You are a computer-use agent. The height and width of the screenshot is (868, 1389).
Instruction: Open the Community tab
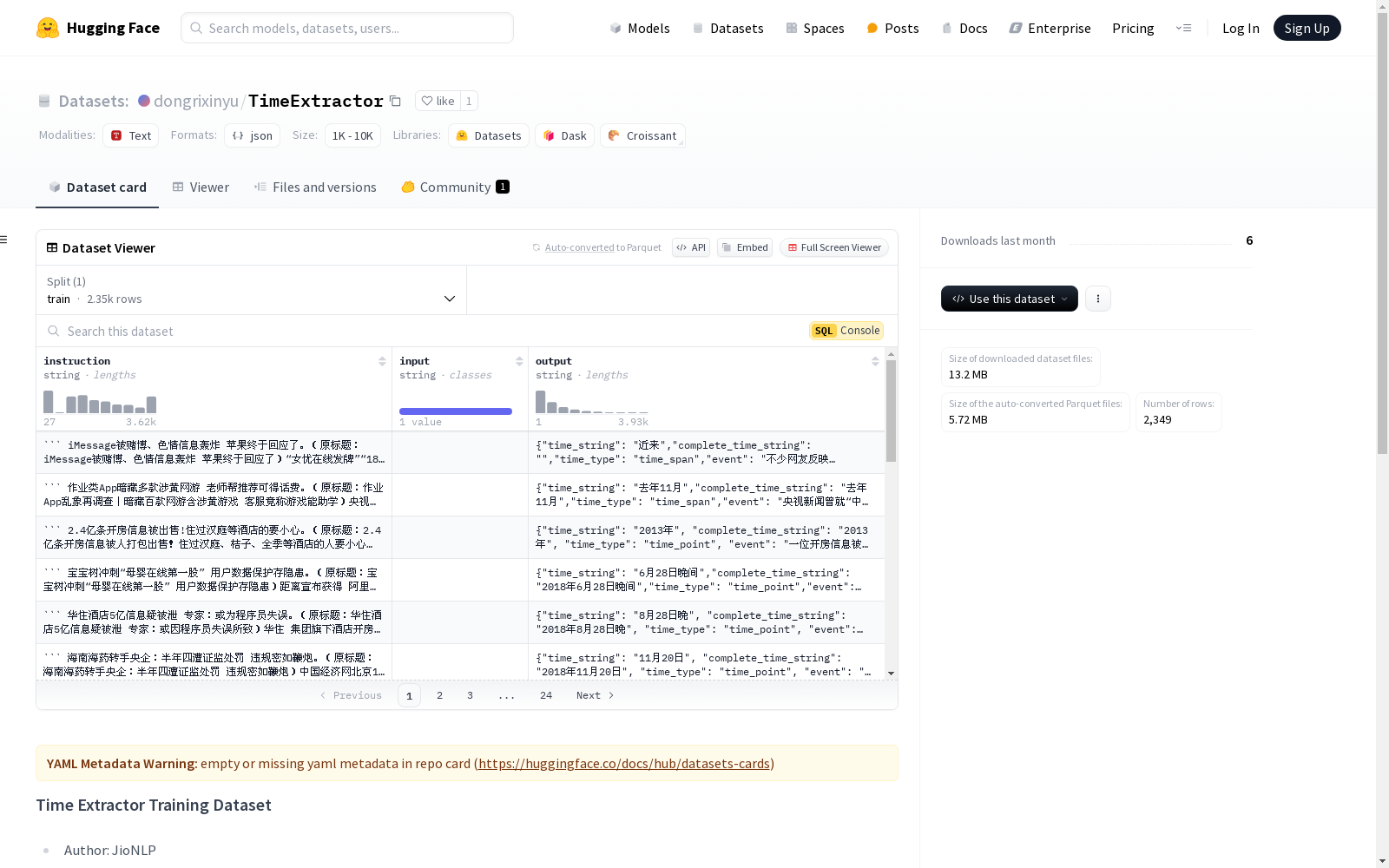[455, 187]
